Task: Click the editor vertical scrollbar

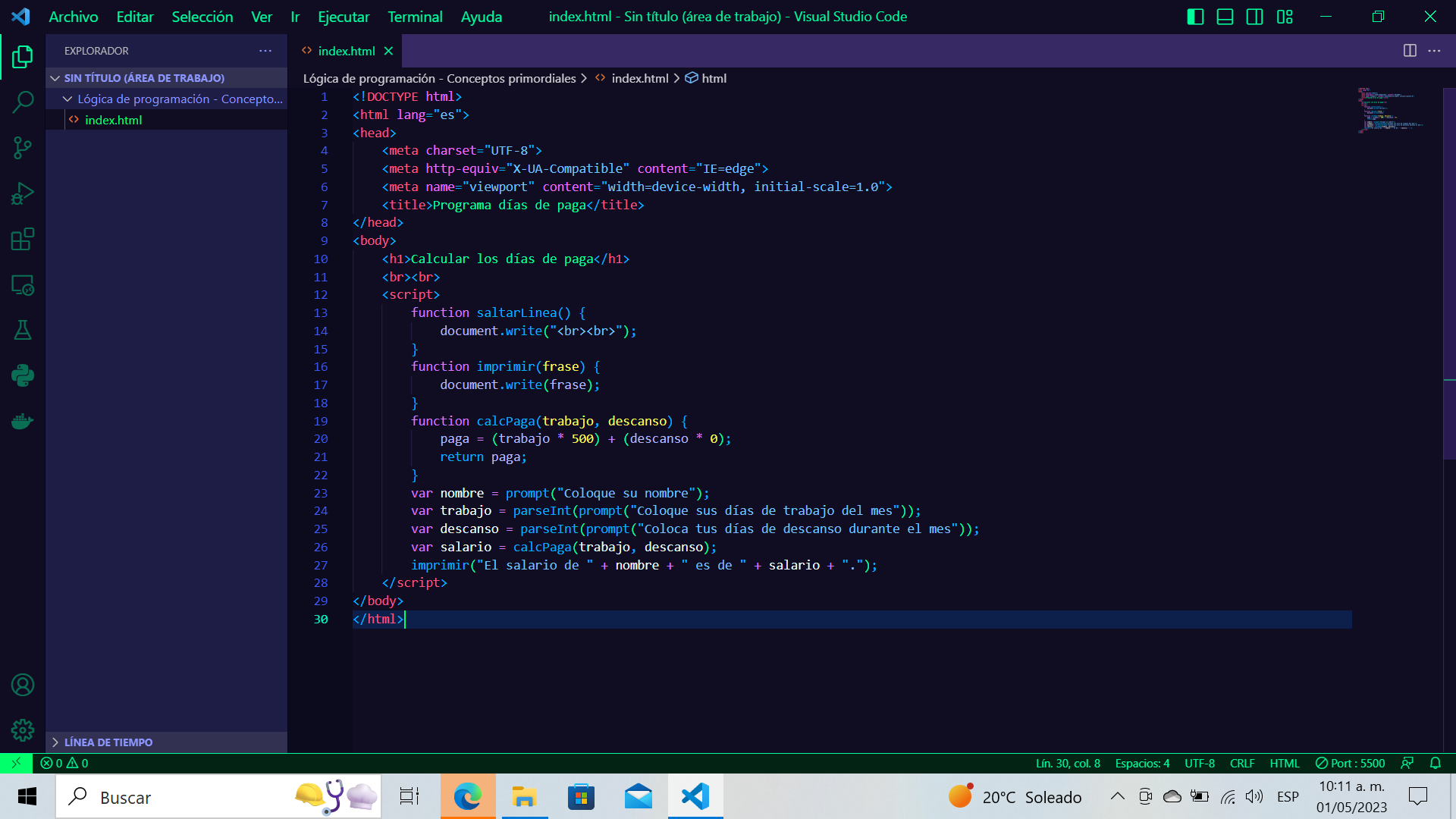Action: pos(1449,273)
